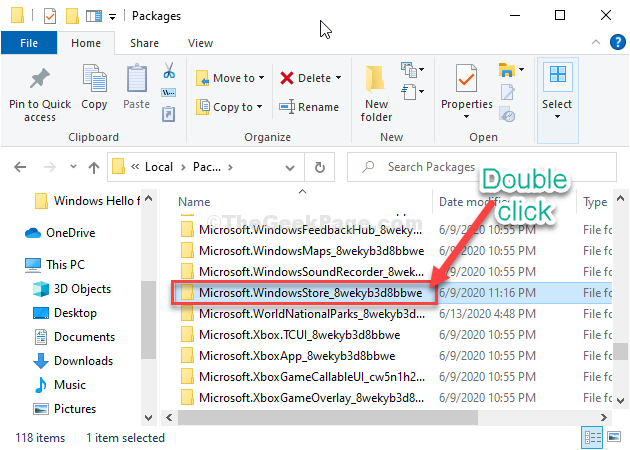Viewport: 630px width, 450px height.
Task: Select OneDrive in navigation pane
Action: coord(59,233)
